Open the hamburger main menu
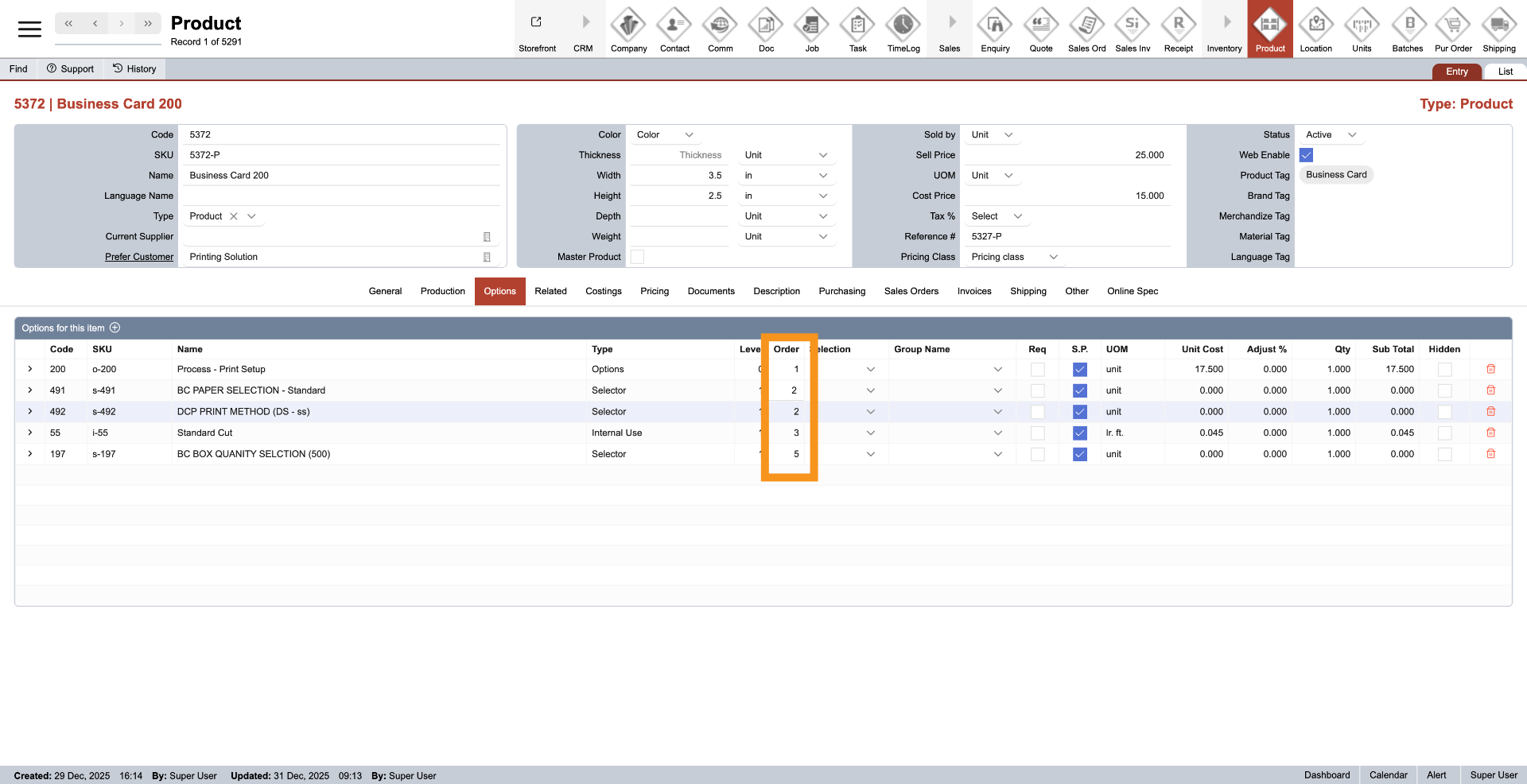This screenshot has height=784, width=1527. (x=29, y=29)
